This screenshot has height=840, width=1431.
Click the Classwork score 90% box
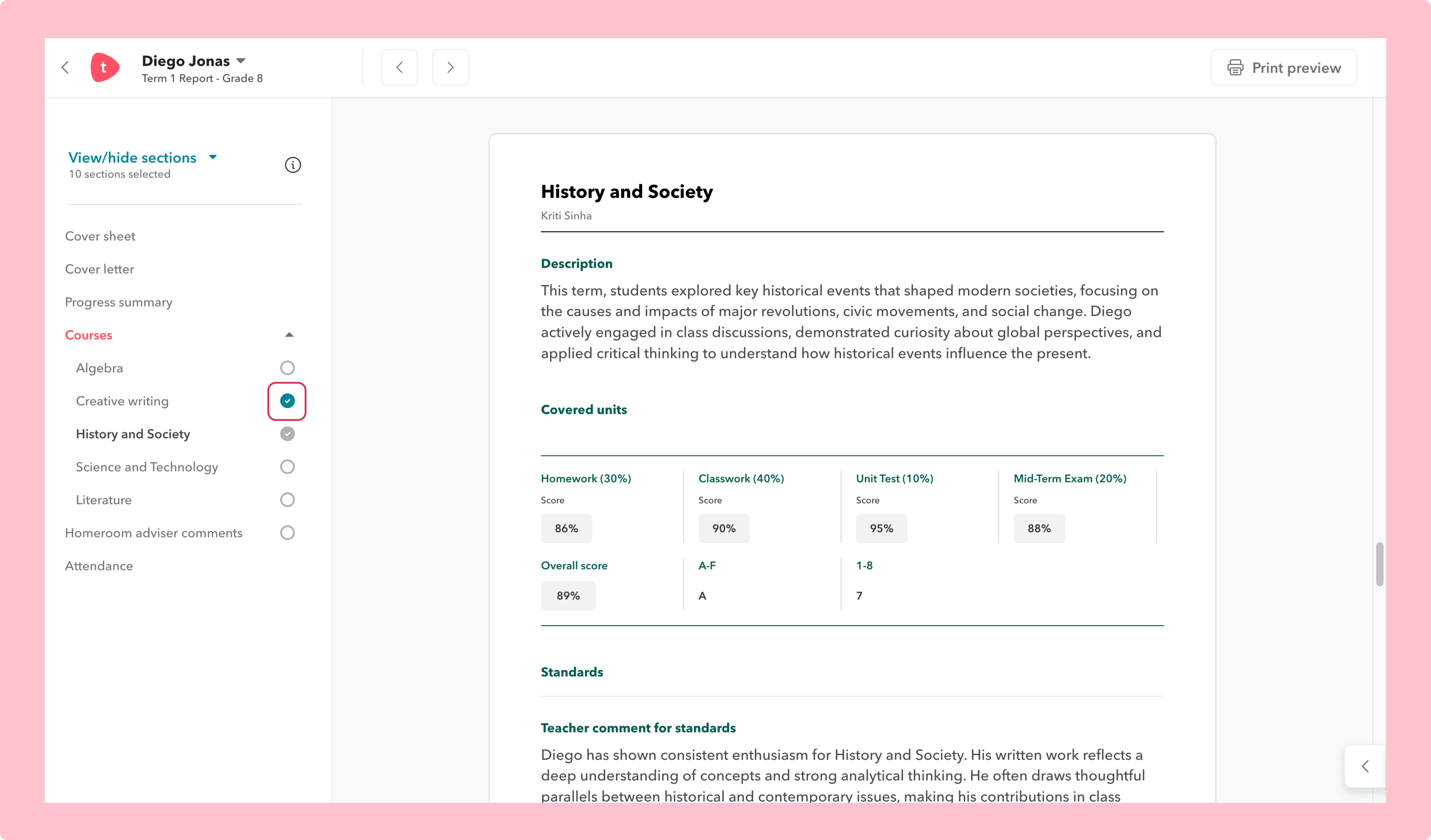pos(724,528)
